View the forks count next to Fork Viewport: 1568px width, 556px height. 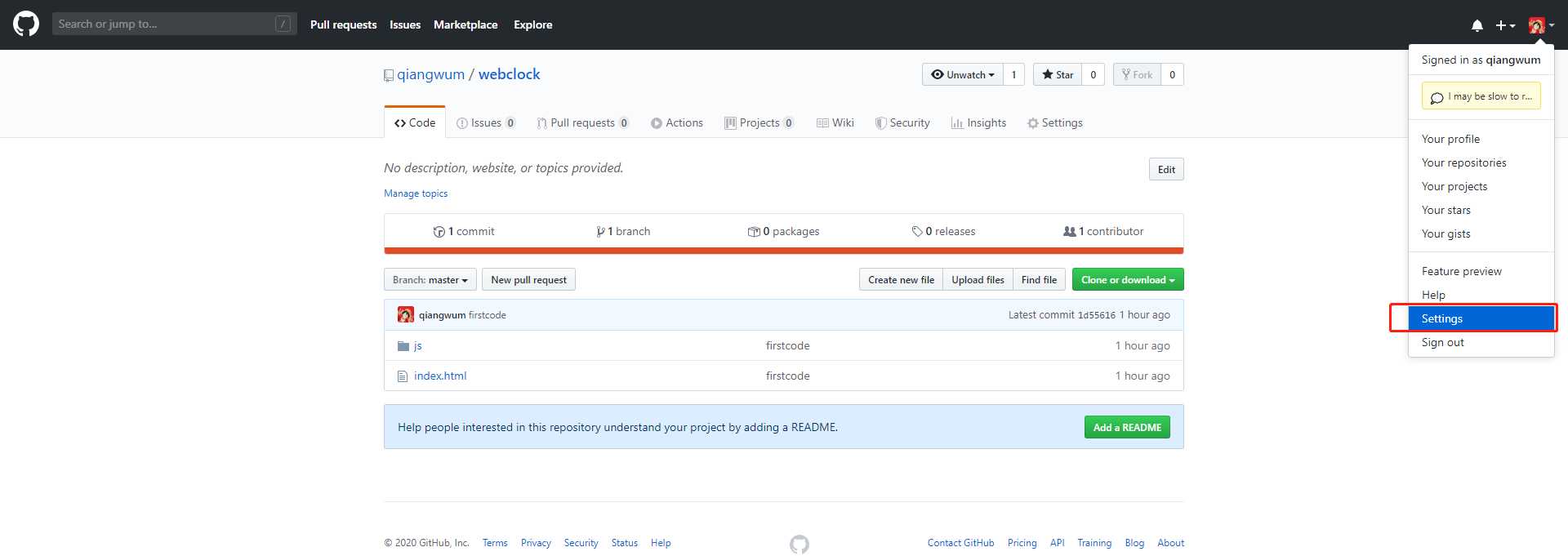point(1172,74)
